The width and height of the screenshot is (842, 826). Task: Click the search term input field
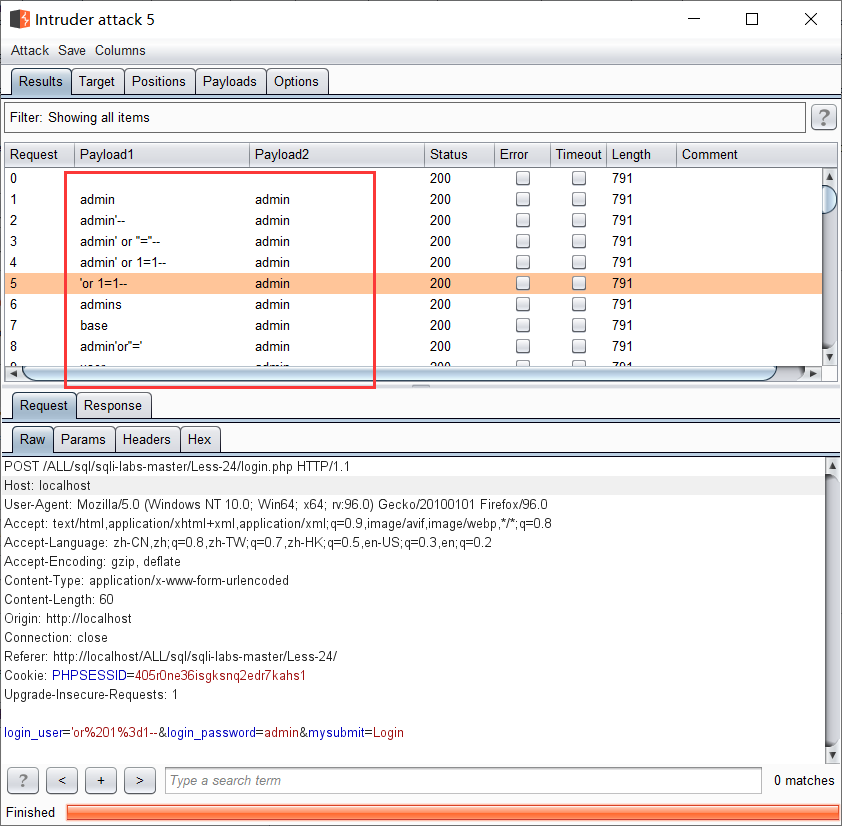pyautogui.click(x=463, y=780)
